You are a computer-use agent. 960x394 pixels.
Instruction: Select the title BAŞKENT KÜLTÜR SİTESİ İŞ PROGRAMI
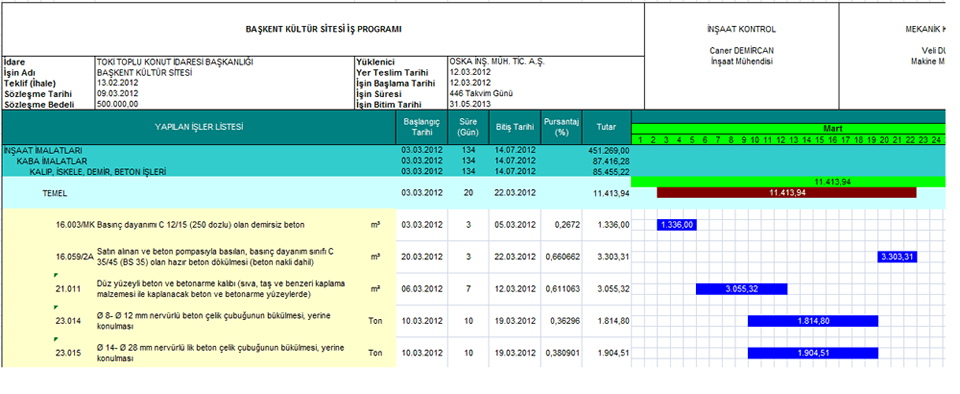[x=323, y=29]
